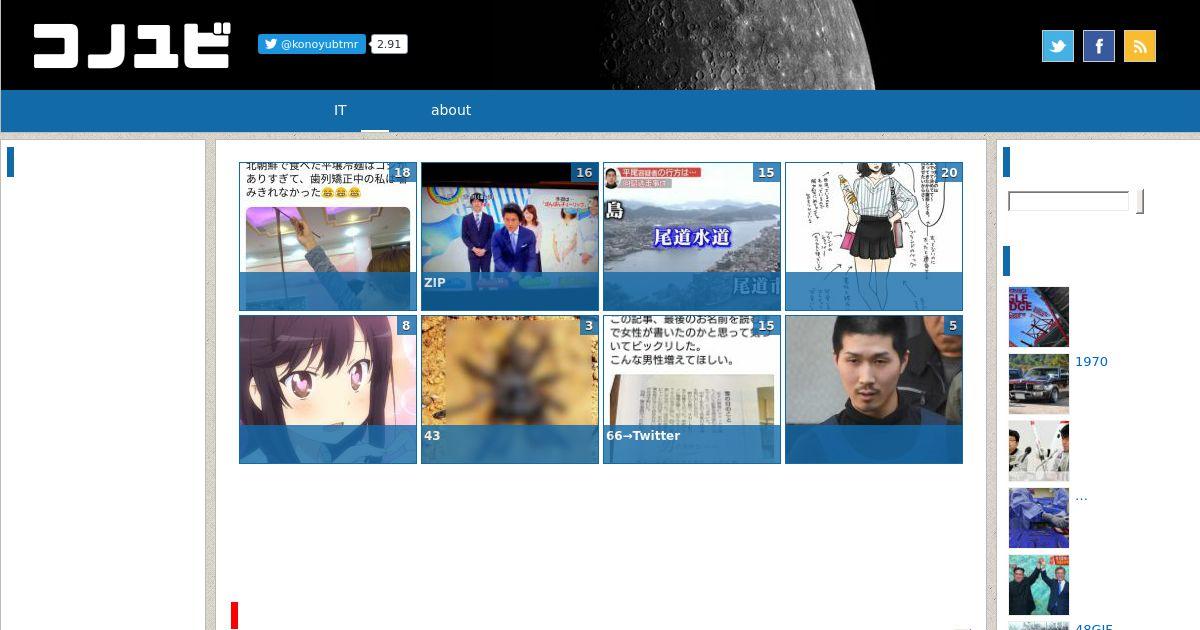The image size is (1200, 630).
Task: Open the sidebar bridge thumbnail
Action: click(1039, 317)
